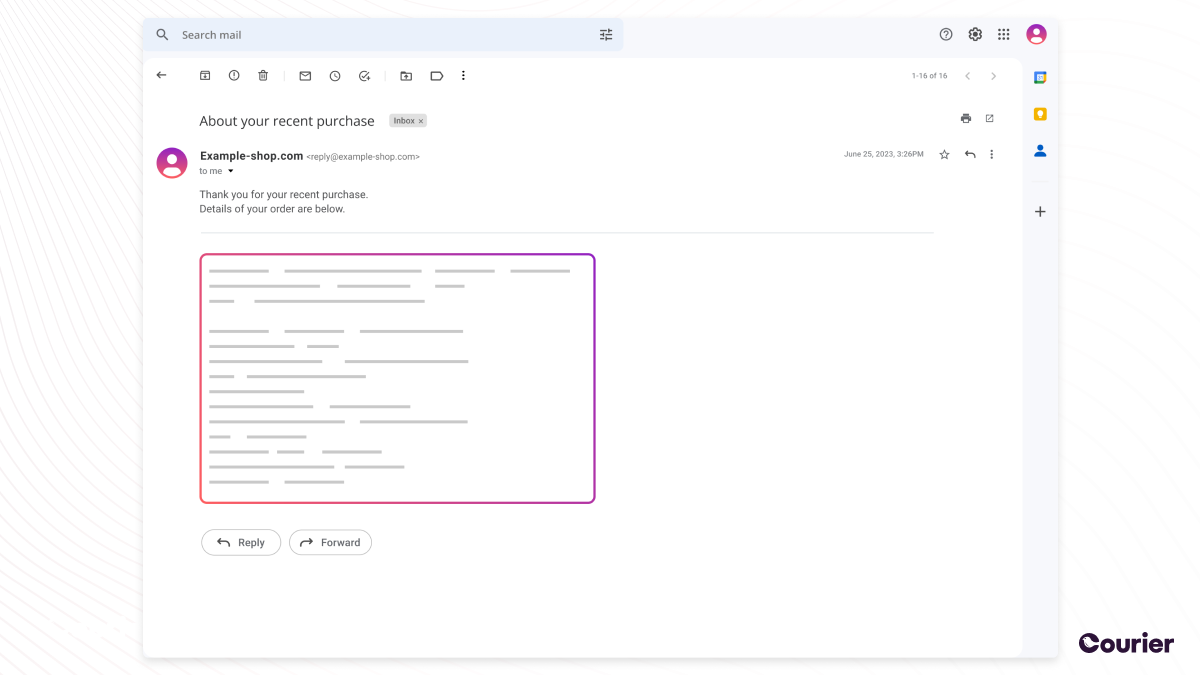The height and width of the screenshot is (675, 1200).
Task: Forward the email
Action: 330,542
